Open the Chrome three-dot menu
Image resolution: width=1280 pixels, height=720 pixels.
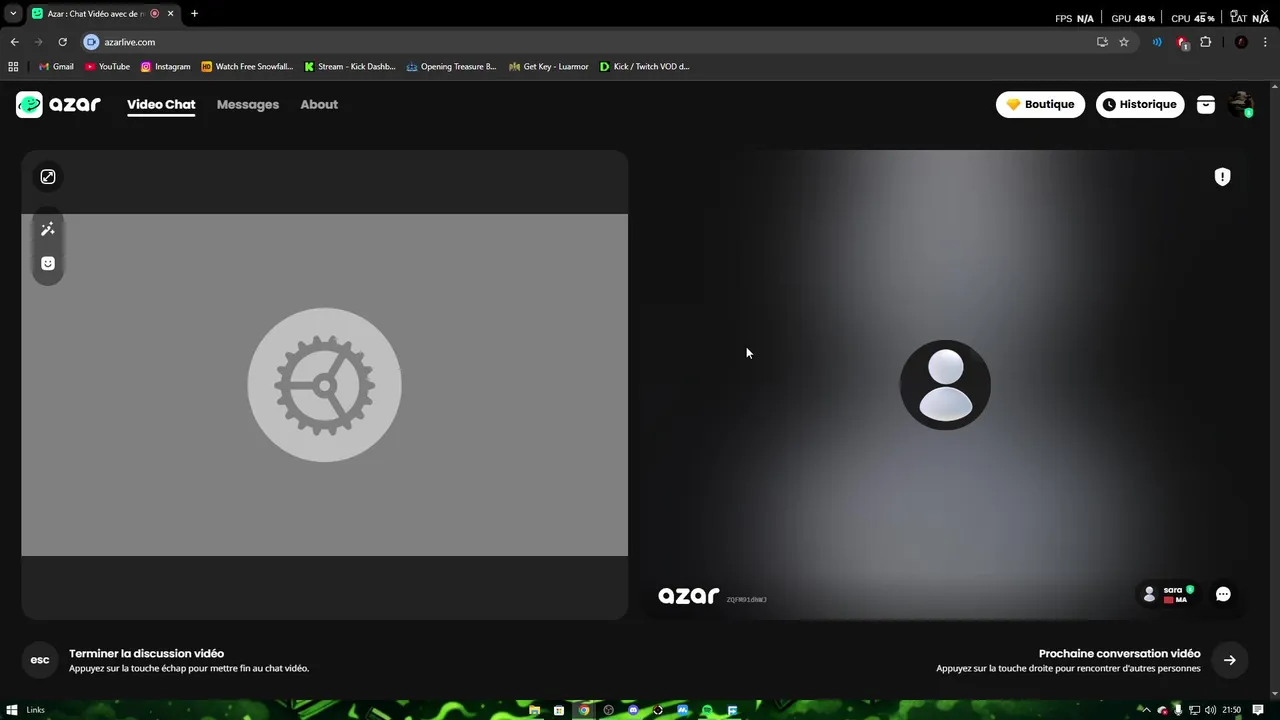pyautogui.click(x=1266, y=42)
